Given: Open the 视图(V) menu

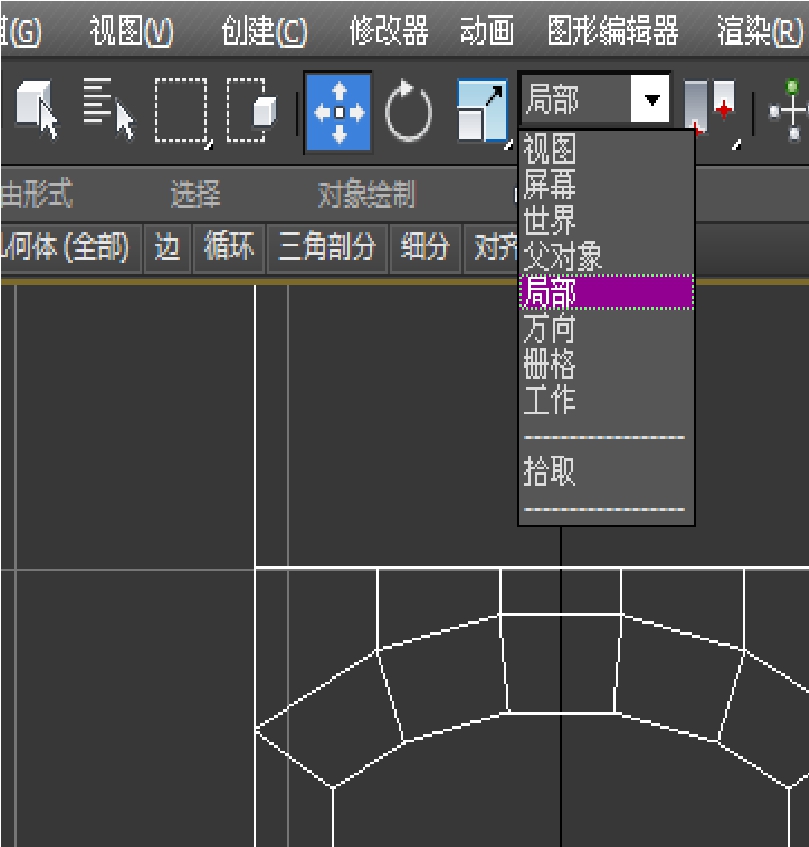Looking at the screenshot, I should tap(131, 31).
